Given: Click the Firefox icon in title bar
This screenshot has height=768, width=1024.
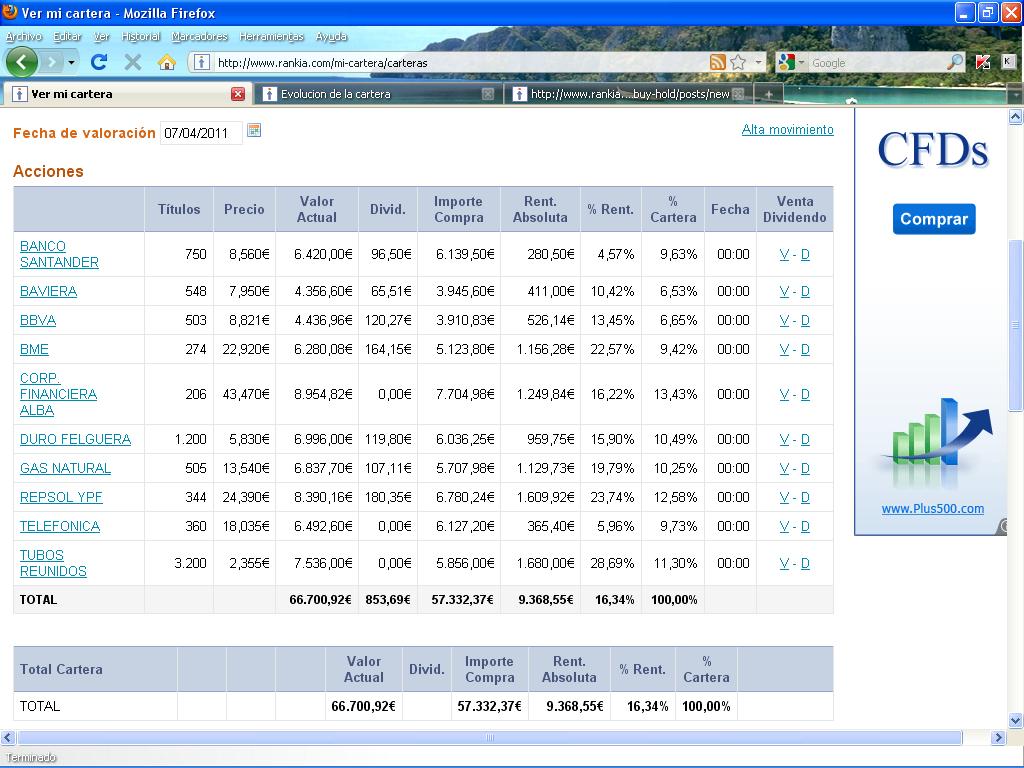Looking at the screenshot, I should 9,12.
